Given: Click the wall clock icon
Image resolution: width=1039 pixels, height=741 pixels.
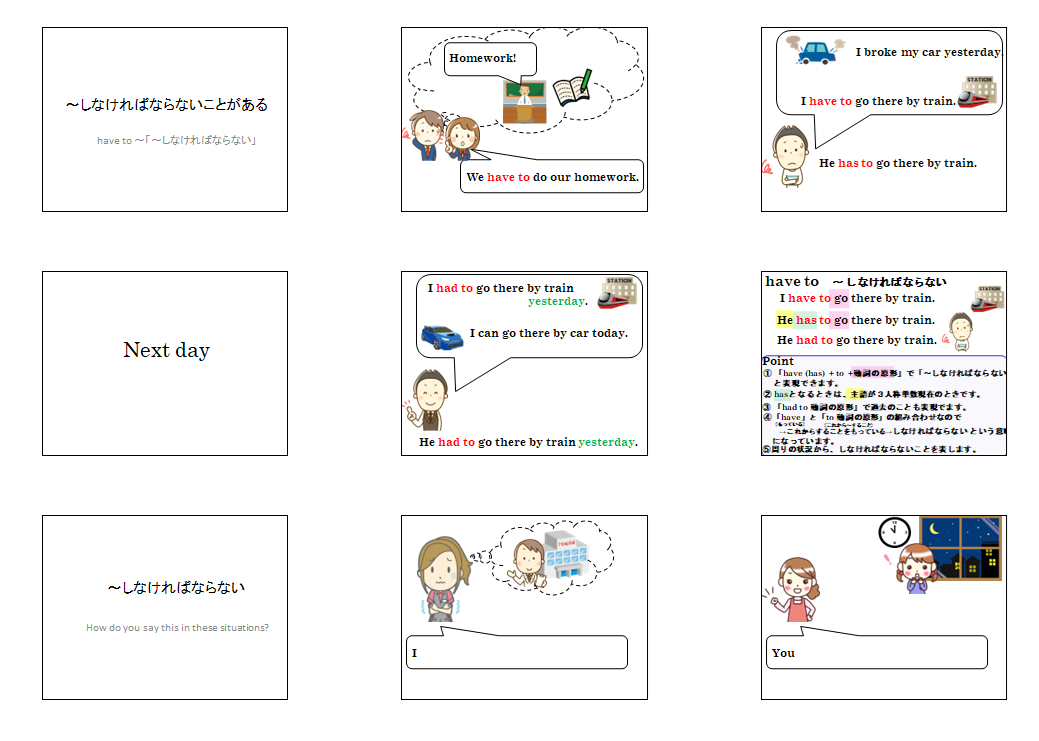Looking at the screenshot, I should [895, 532].
